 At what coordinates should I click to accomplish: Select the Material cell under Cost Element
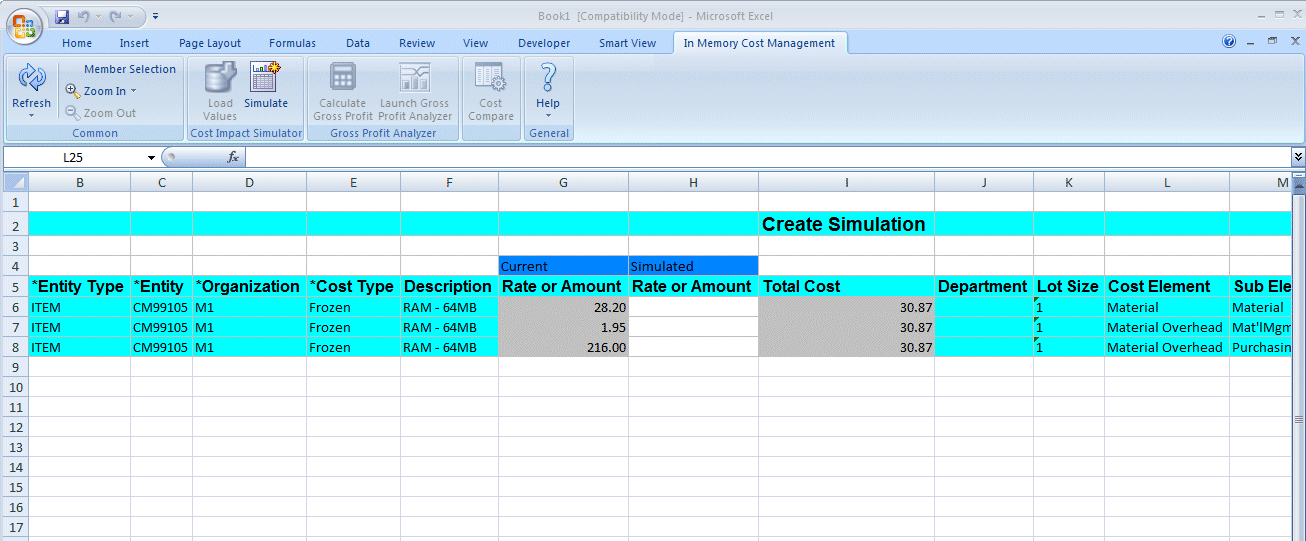[x=1167, y=307]
